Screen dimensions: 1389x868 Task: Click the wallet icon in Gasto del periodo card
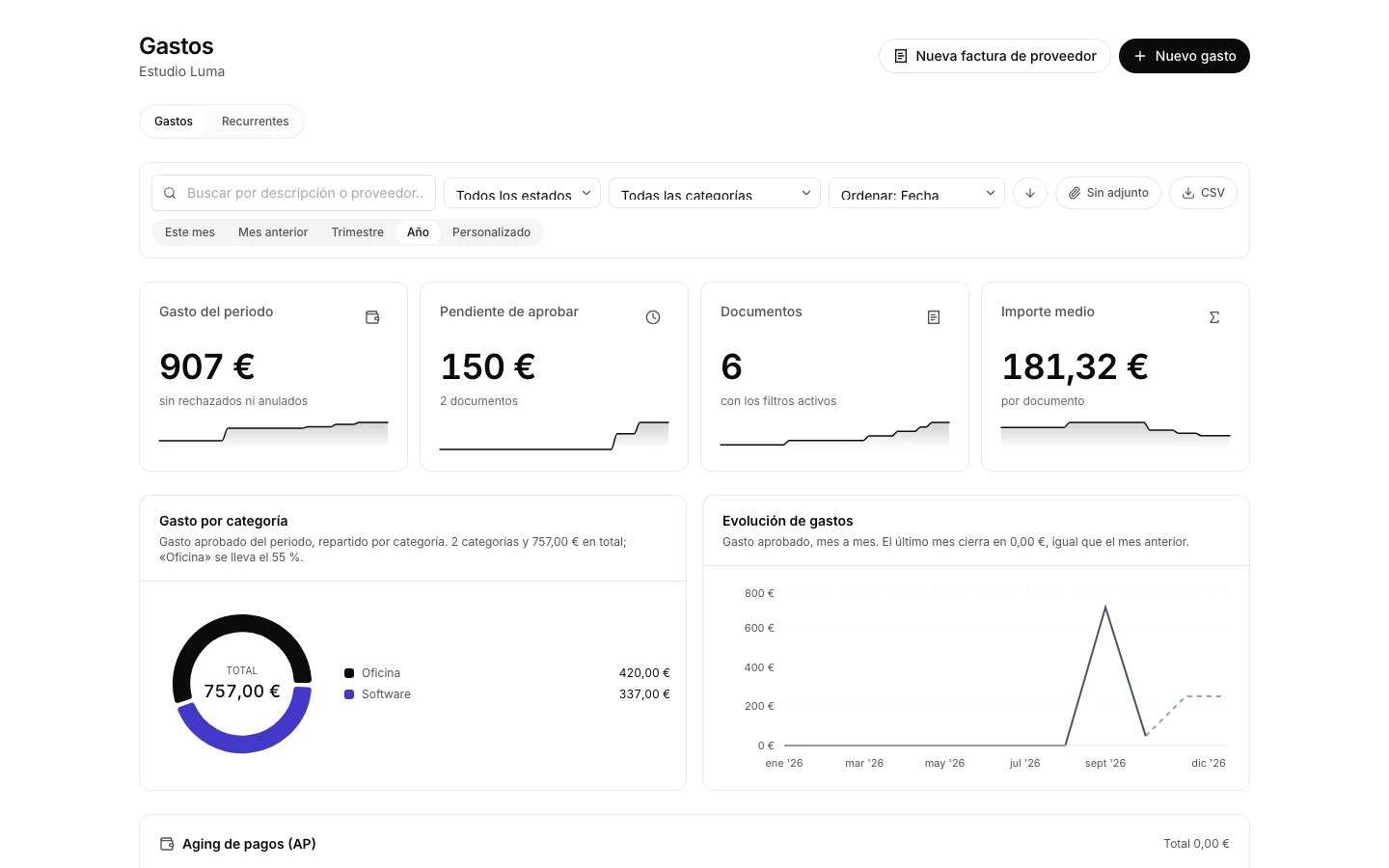[x=372, y=317]
